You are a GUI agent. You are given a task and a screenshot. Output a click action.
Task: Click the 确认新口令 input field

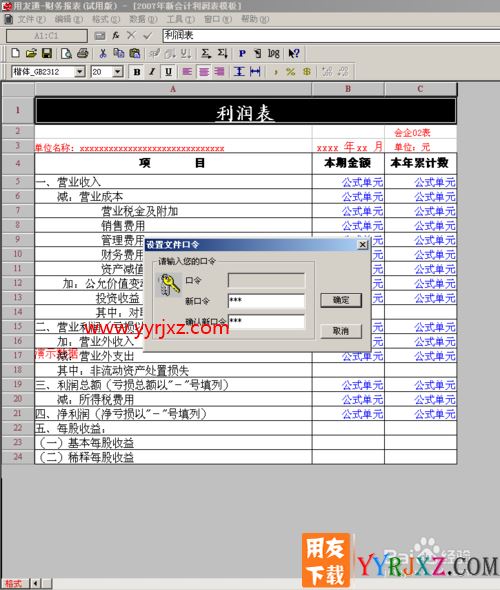pos(266,321)
